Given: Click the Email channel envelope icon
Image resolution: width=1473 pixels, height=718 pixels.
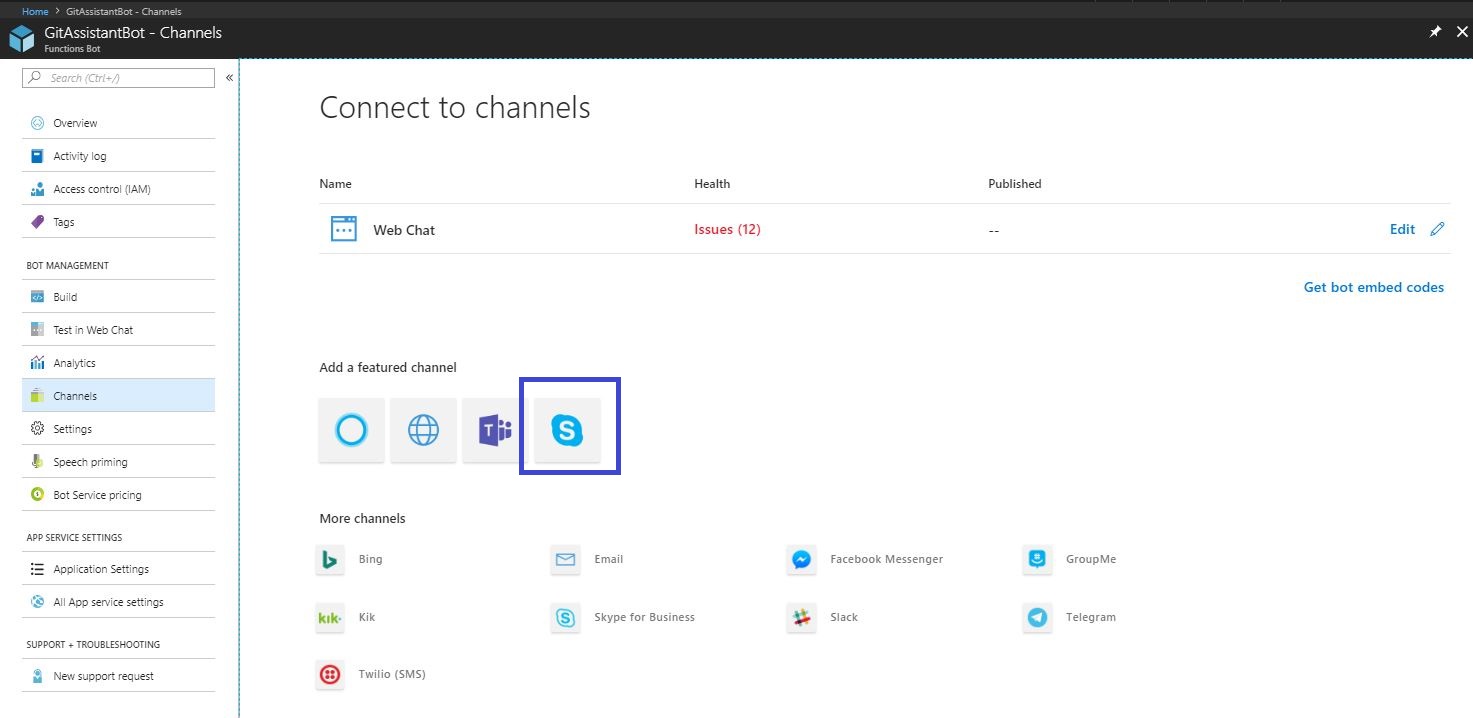Looking at the screenshot, I should [565, 560].
